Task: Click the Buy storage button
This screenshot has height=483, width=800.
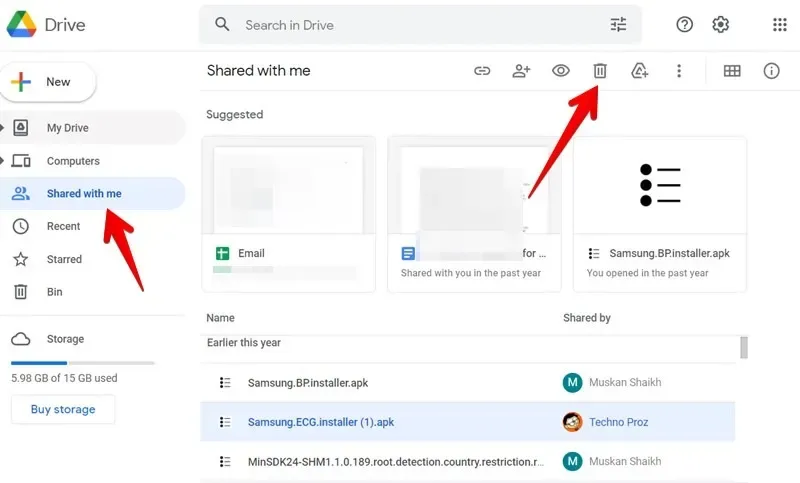Action: point(63,409)
